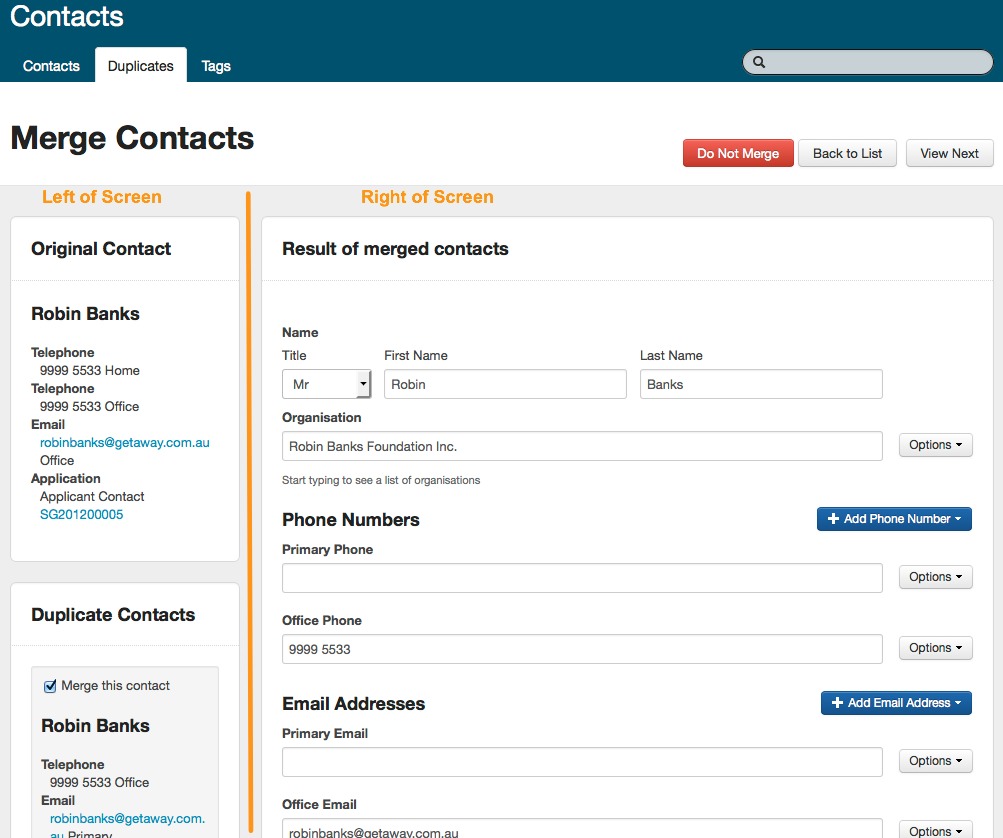Click the Back to List button
Screen dimensions: 1003x838
click(847, 153)
